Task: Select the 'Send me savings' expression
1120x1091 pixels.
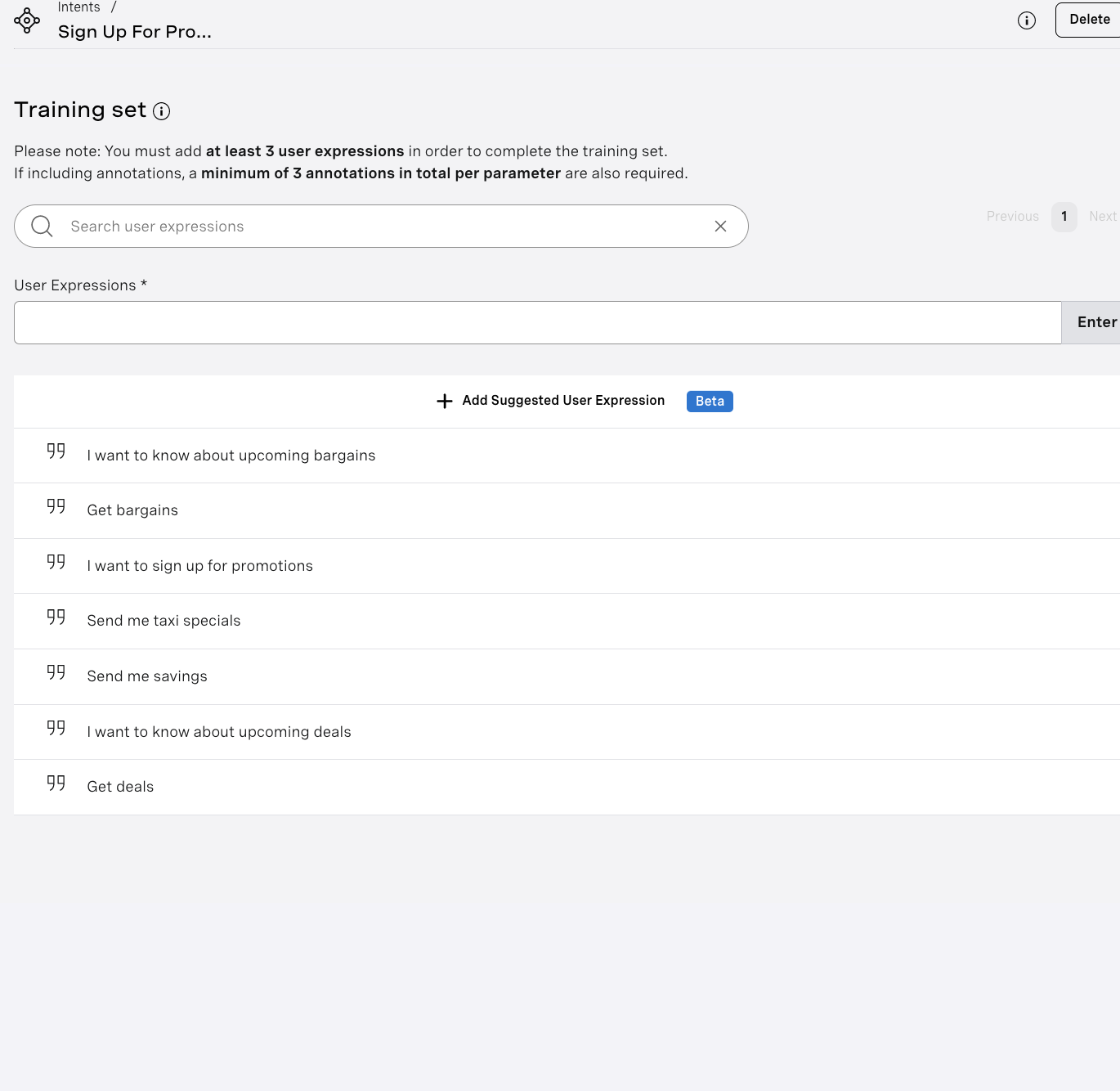Action: point(147,676)
